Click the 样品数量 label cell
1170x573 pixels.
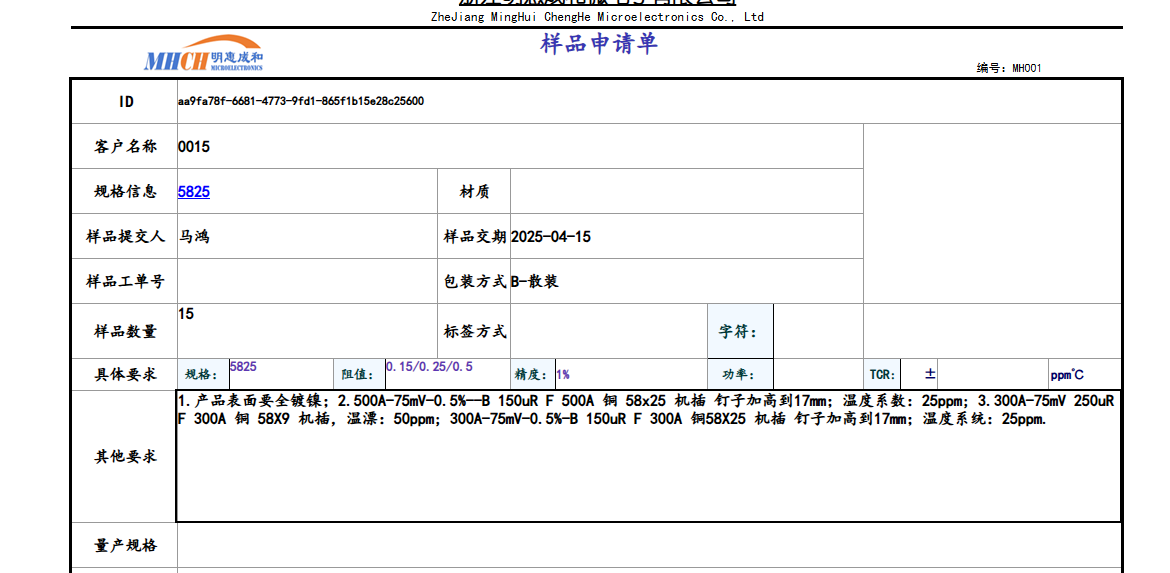point(125,331)
